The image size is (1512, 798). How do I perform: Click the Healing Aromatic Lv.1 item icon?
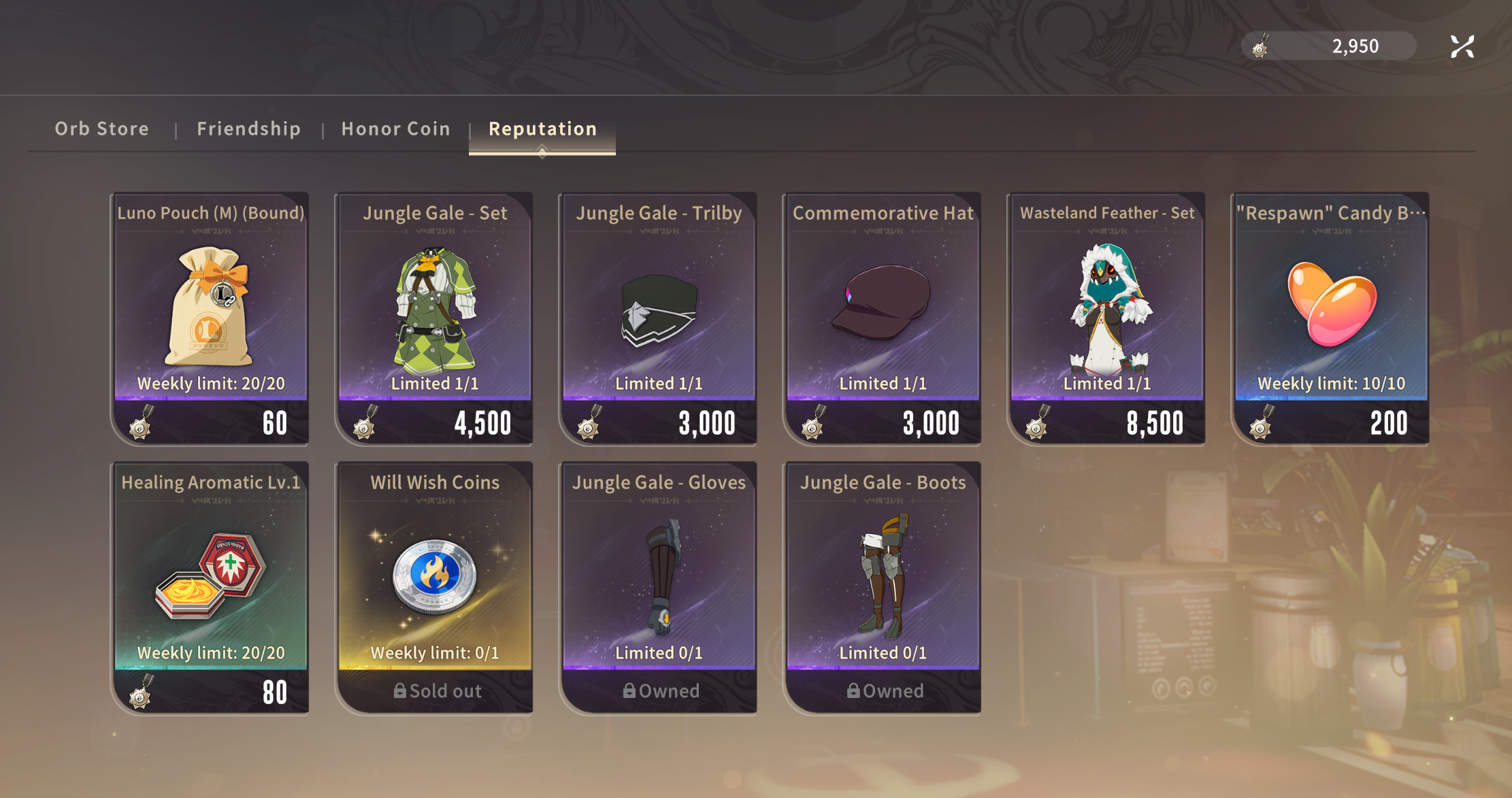(x=210, y=576)
